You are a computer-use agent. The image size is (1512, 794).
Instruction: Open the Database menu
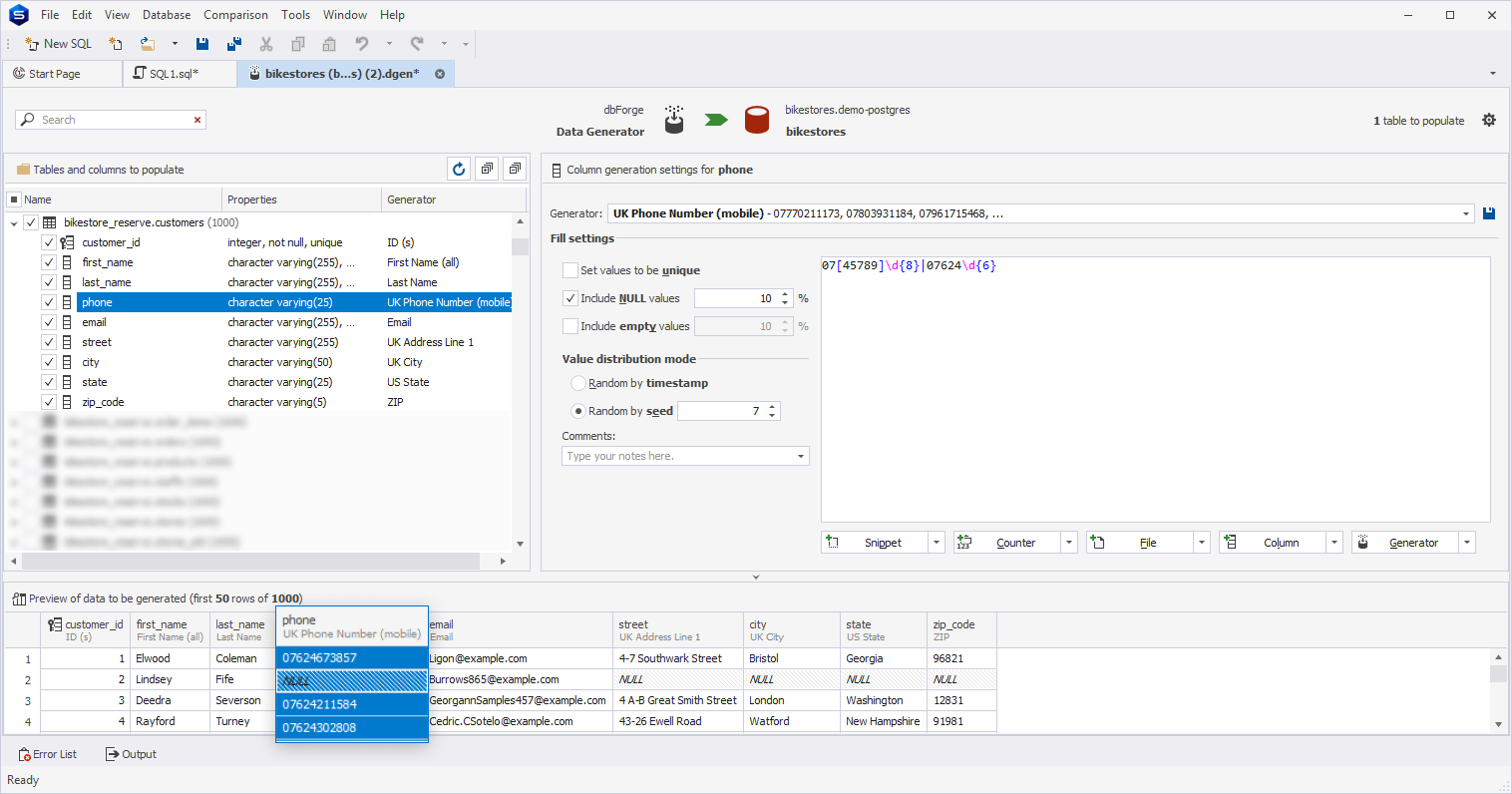[x=167, y=15]
